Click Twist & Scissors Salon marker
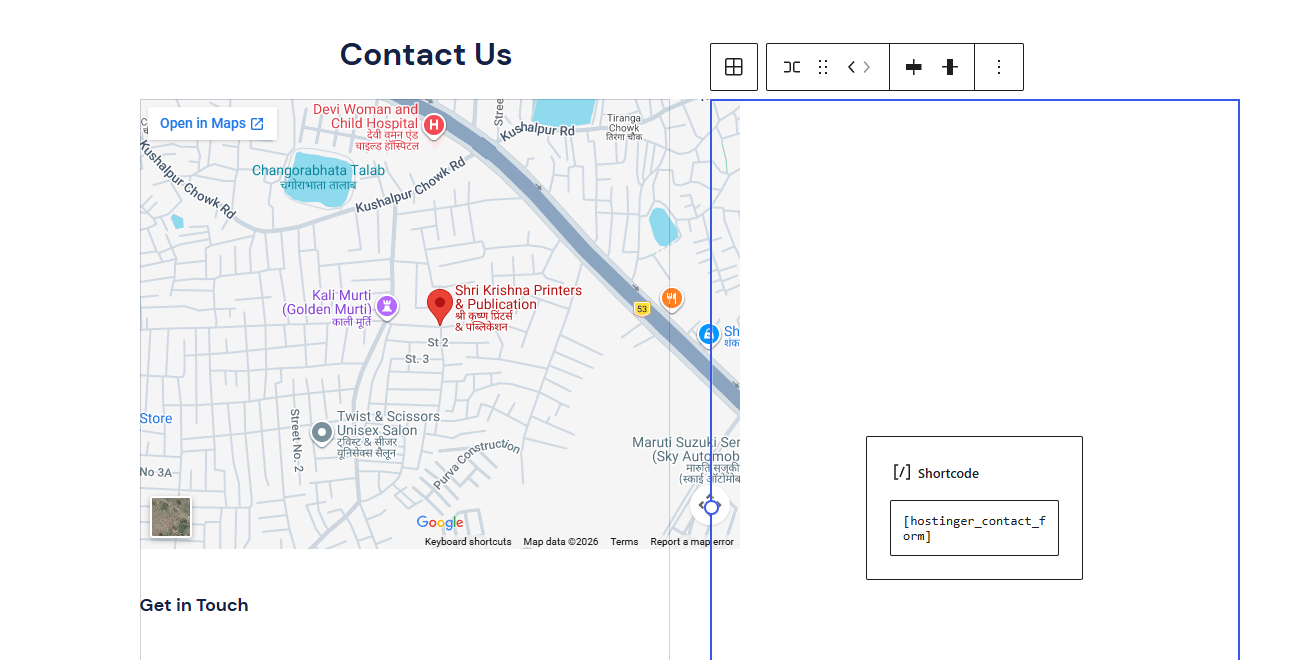The height and width of the screenshot is (660, 1308). pyautogui.click(x=322, y=433)
